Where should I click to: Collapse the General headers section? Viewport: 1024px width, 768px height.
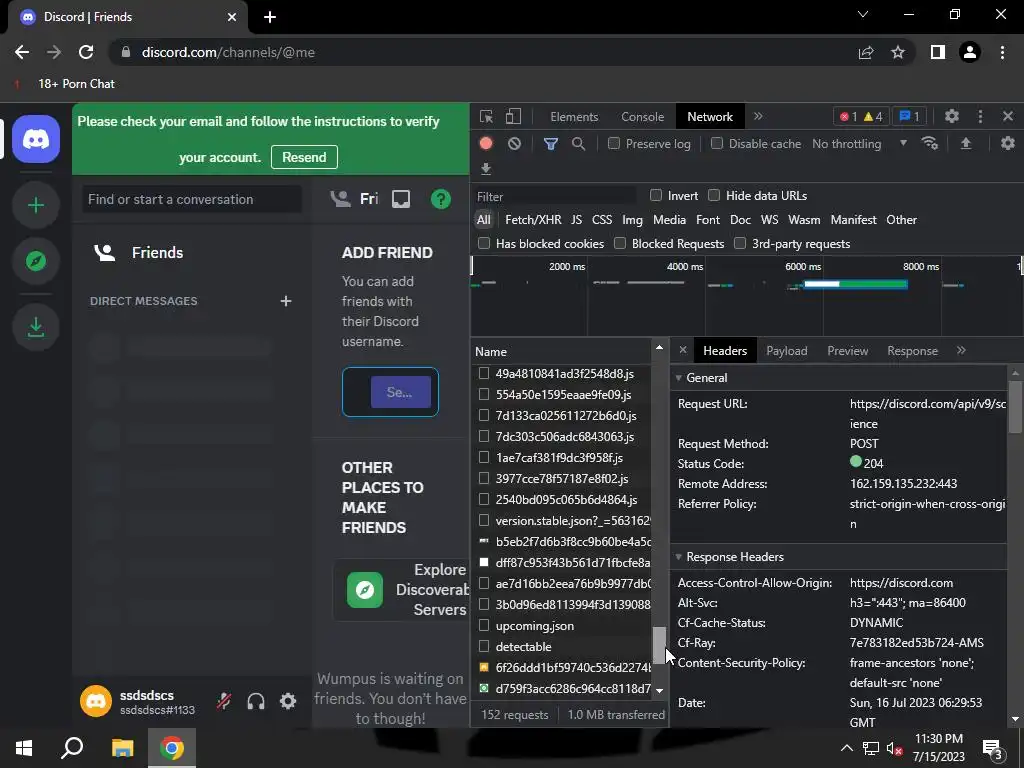pos(679,378)
